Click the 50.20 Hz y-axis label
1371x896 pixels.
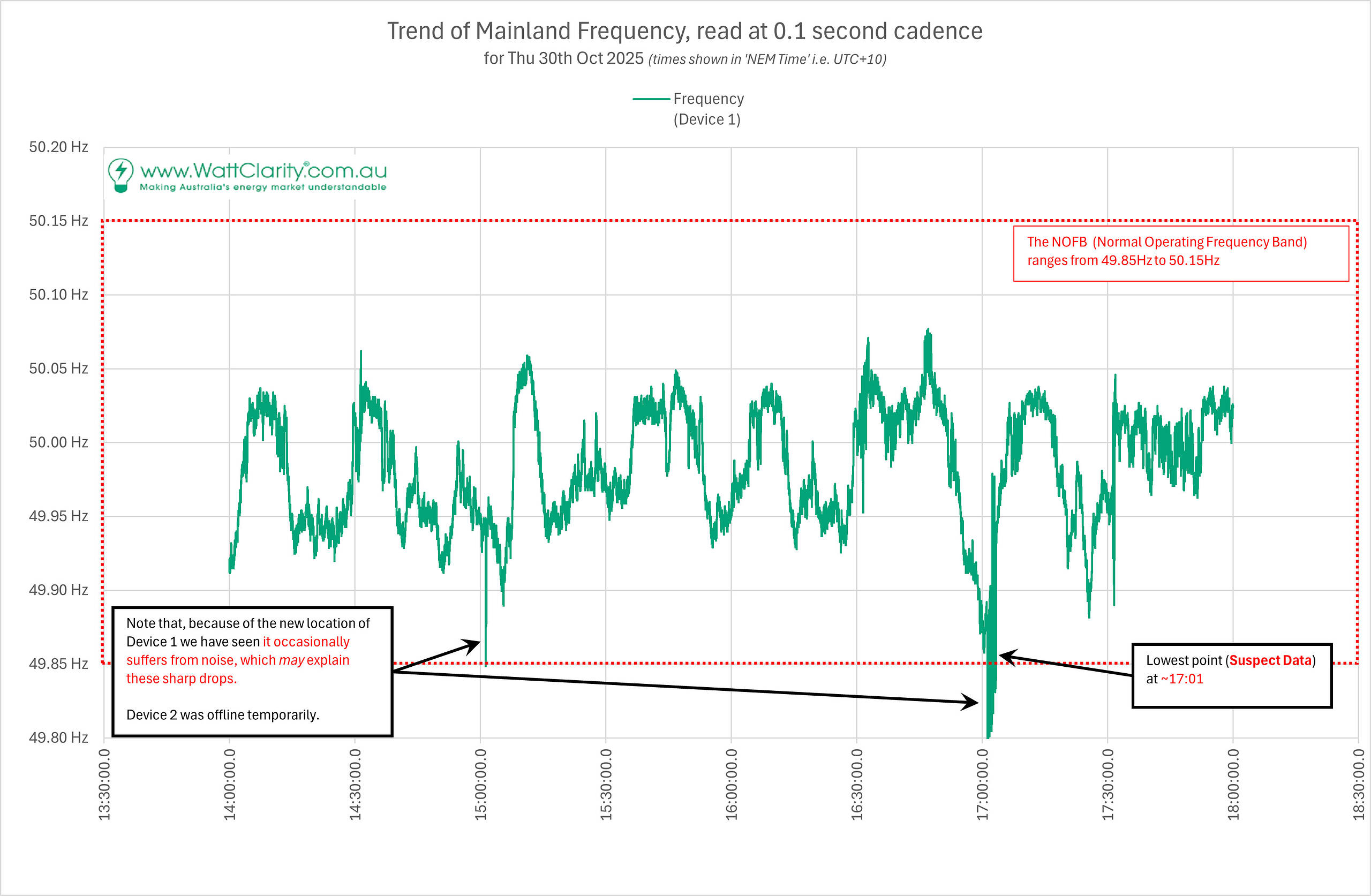click(58, 147)
